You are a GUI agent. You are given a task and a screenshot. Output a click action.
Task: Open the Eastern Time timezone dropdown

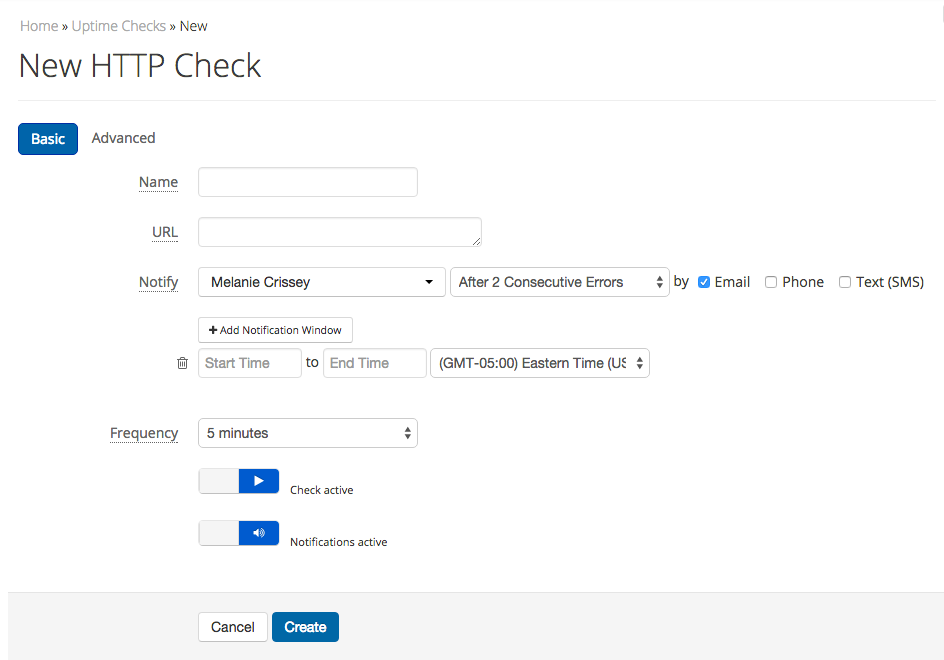click(x=540, y=363)
